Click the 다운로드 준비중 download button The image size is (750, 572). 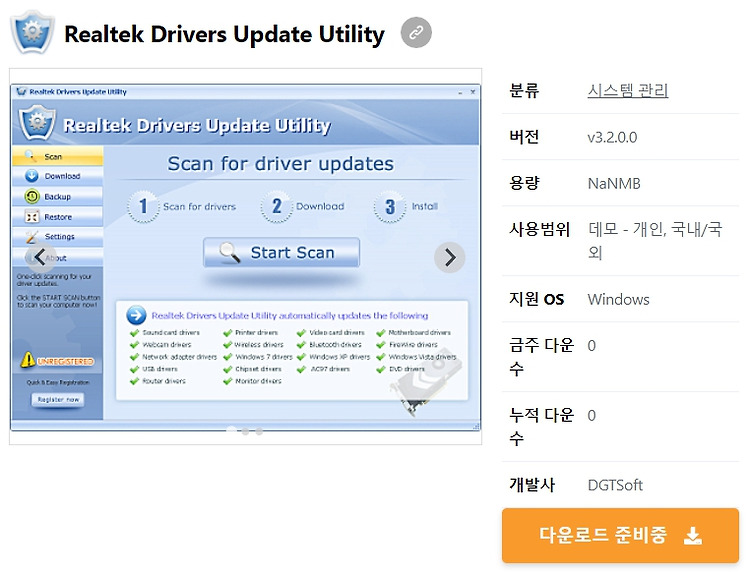point(620,535)
